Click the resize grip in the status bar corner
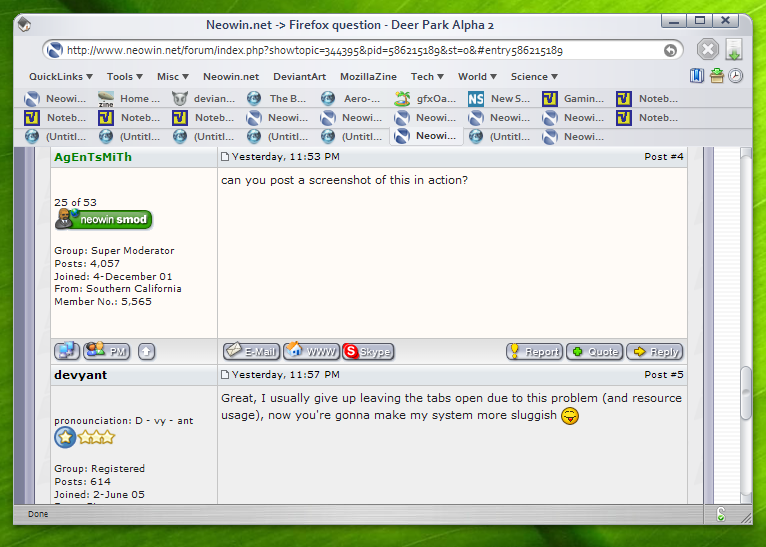Screen dimensions: 766x547 click(746, 517)
